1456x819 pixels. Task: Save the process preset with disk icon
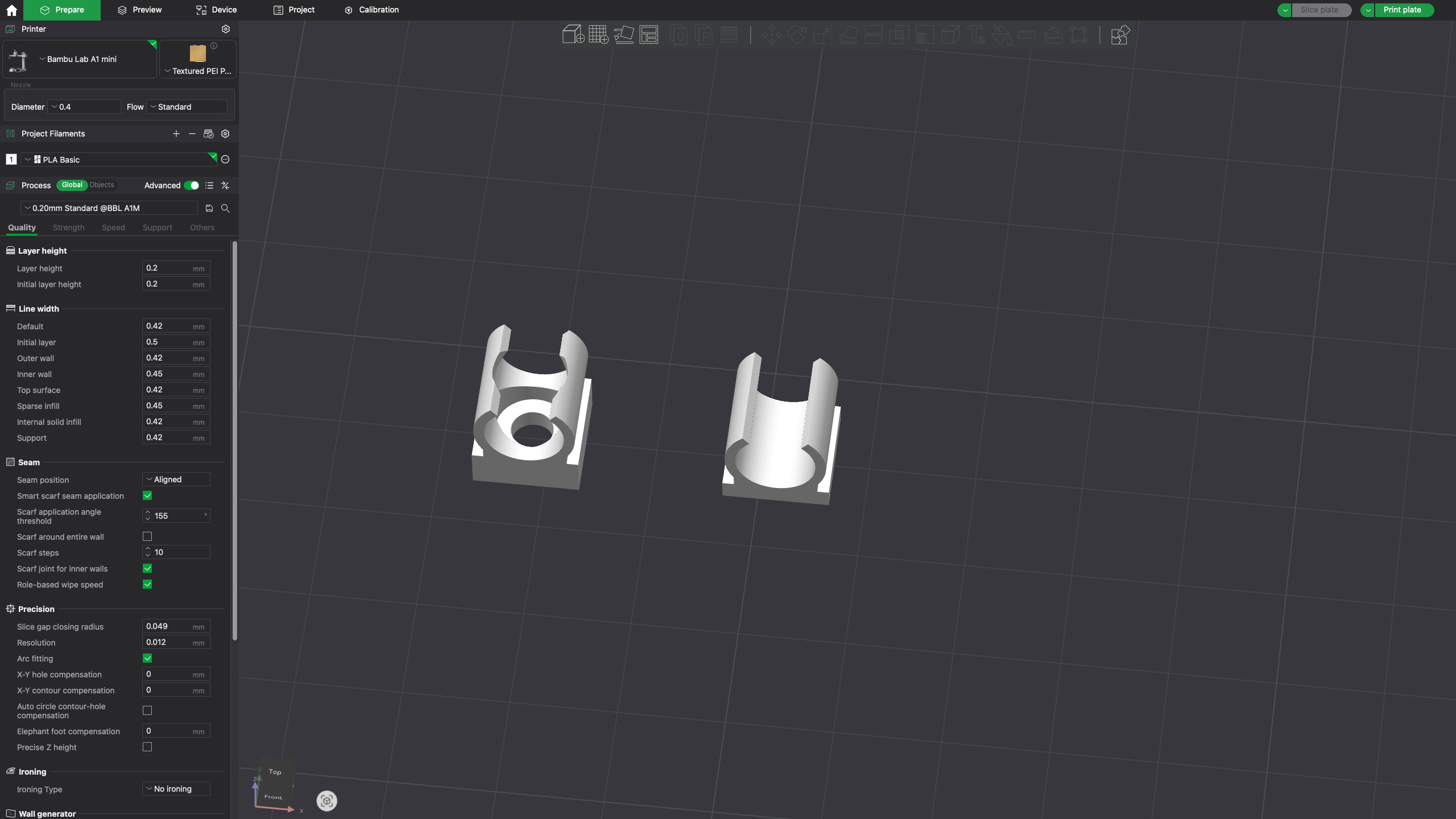(209, 209)
